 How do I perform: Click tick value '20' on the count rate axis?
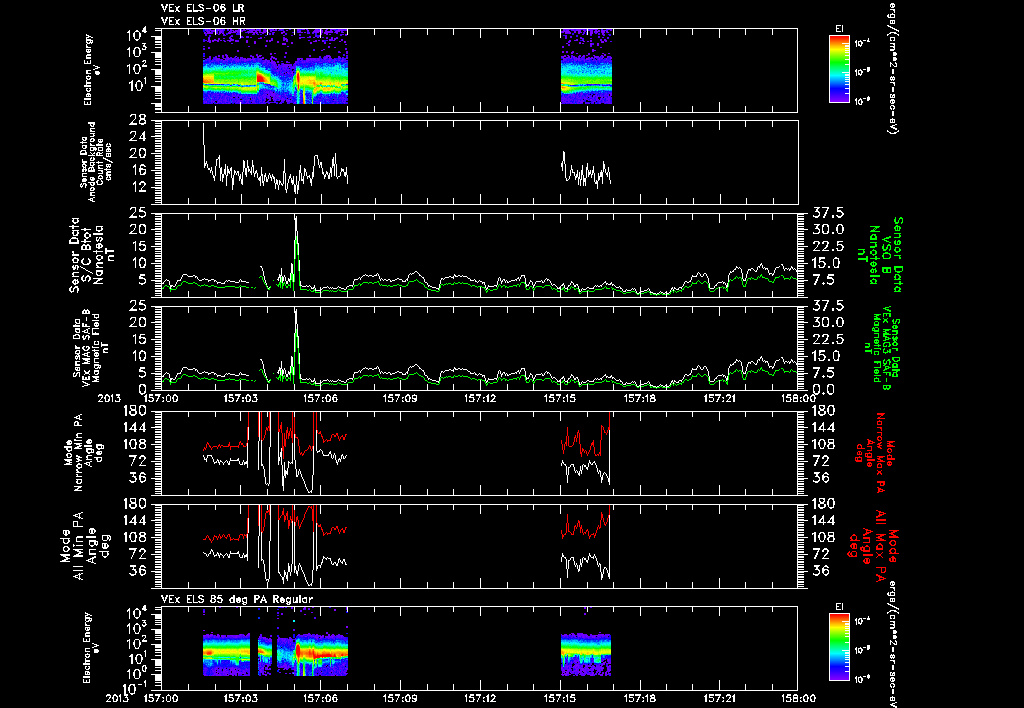point(137,153)
